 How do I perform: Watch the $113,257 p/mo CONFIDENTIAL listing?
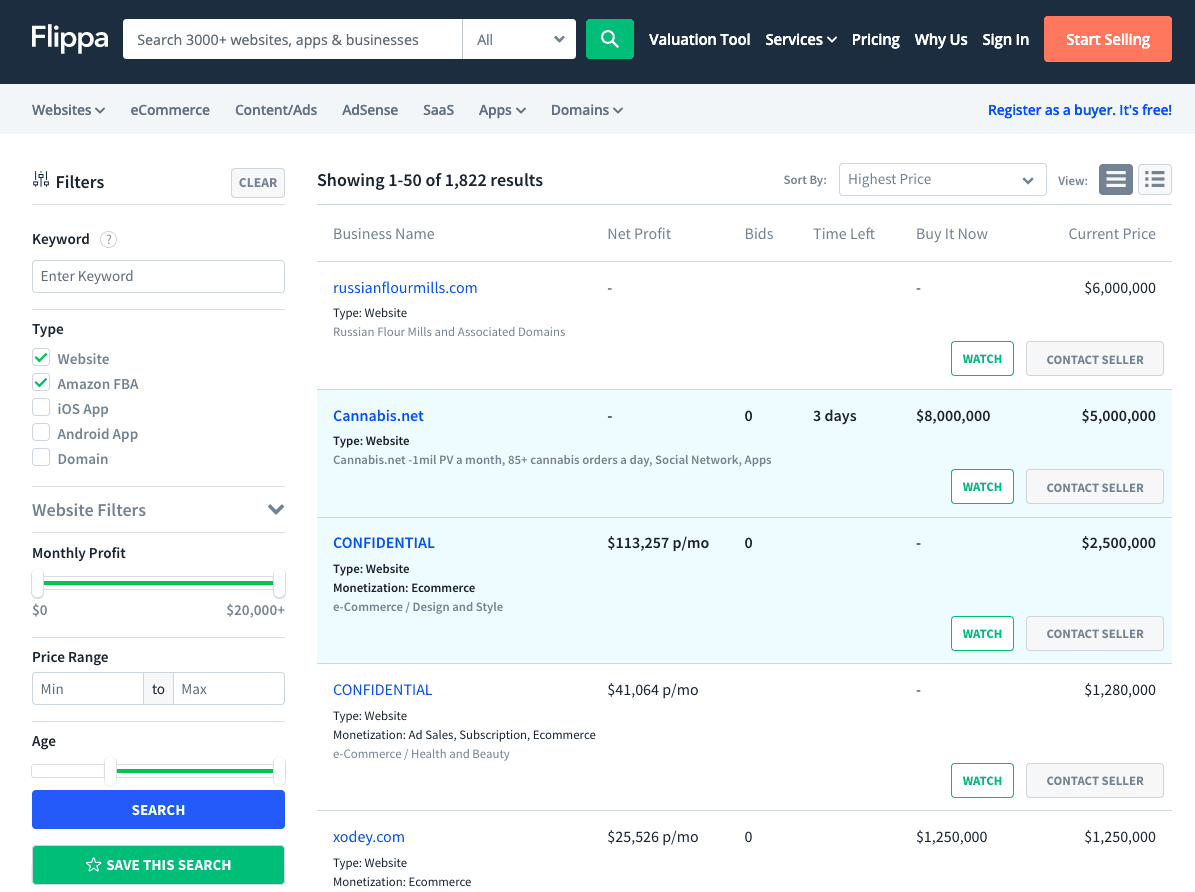[982, 634]
